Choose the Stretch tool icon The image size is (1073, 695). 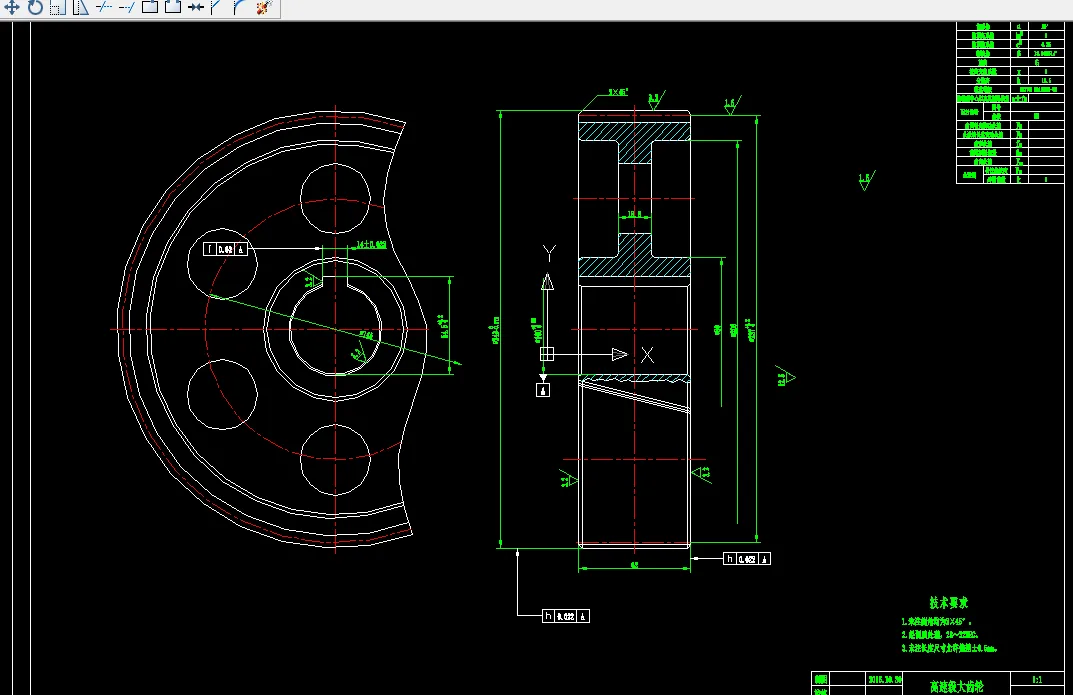81,8
